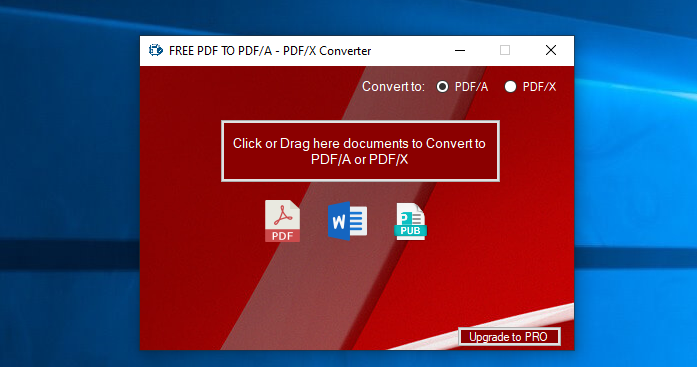Viewport: 697px width, 367px height.
Task: Click the window title text
Action: 270,51
